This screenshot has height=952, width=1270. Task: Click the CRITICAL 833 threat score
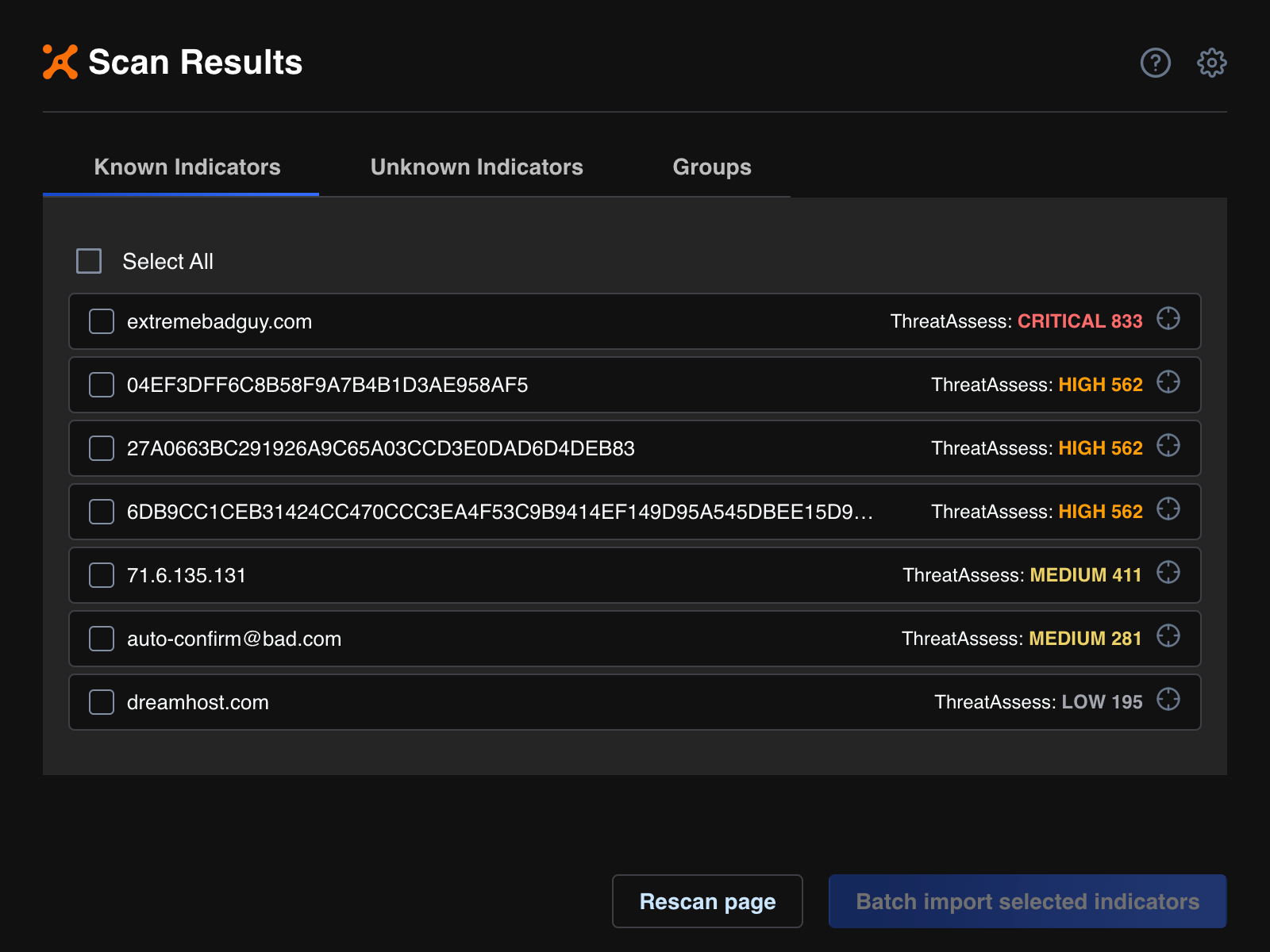[x=1080, y=321]
